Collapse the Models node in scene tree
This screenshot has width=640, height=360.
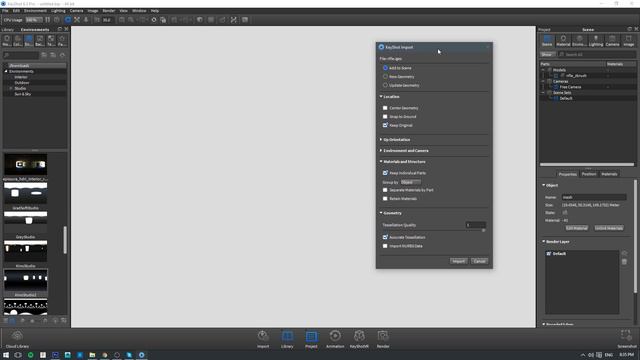click(x=543, y=70)
